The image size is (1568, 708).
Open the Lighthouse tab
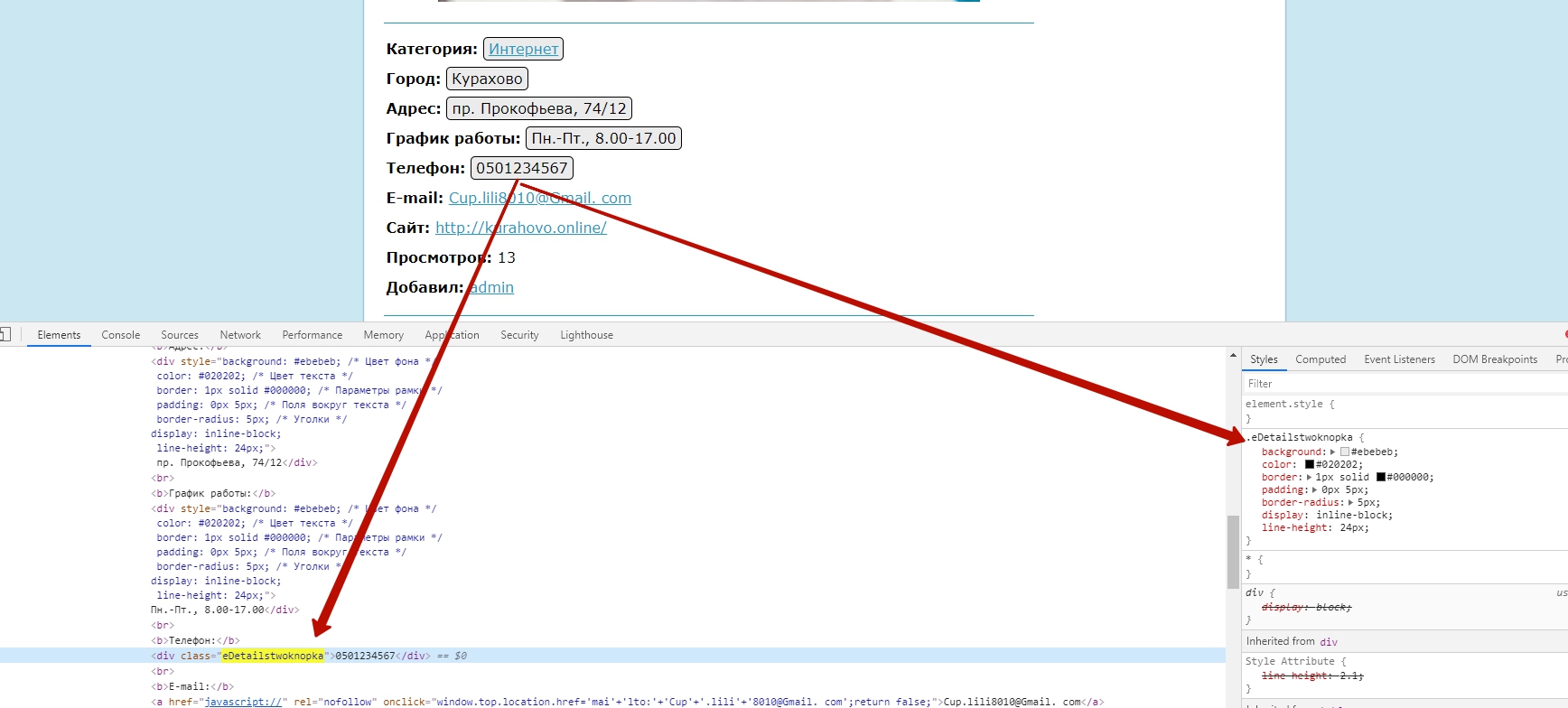click(x=586, y=335)
